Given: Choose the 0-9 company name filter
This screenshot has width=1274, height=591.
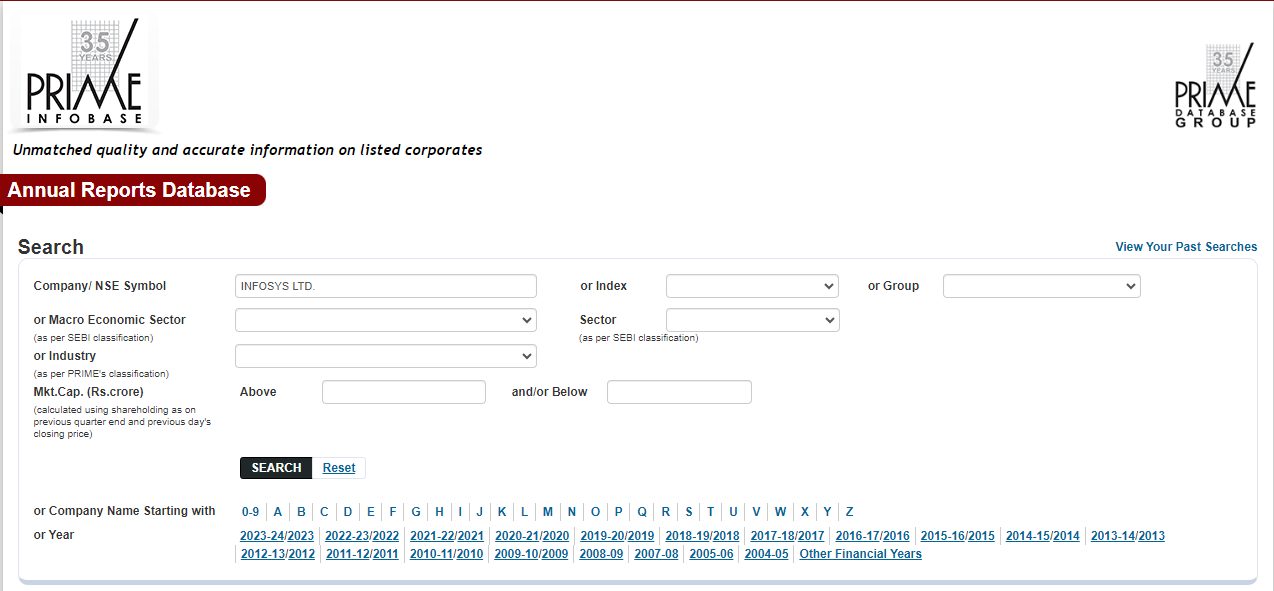Looking at the screenshot, I should (x=250, y=512).
